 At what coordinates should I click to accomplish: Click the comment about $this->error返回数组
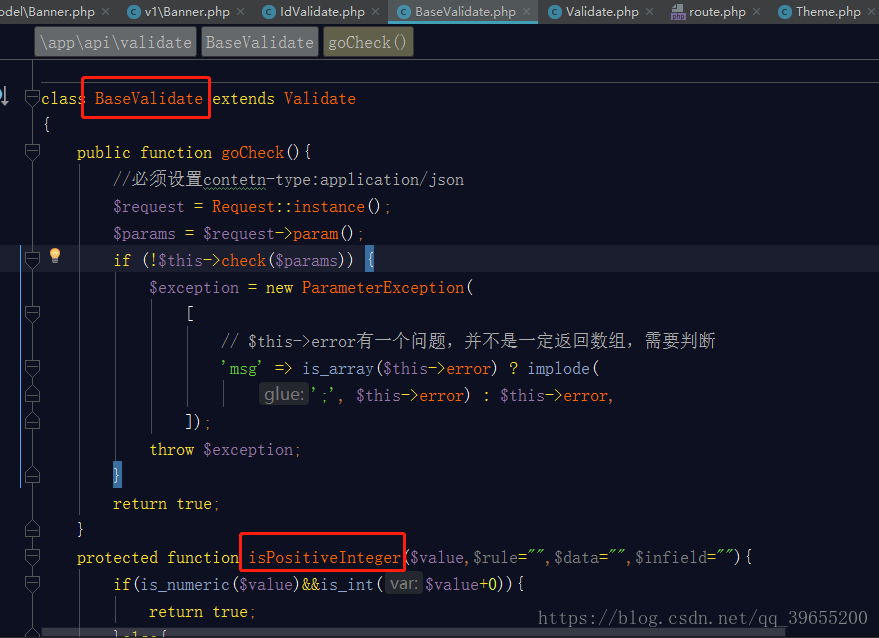(468, 341)
